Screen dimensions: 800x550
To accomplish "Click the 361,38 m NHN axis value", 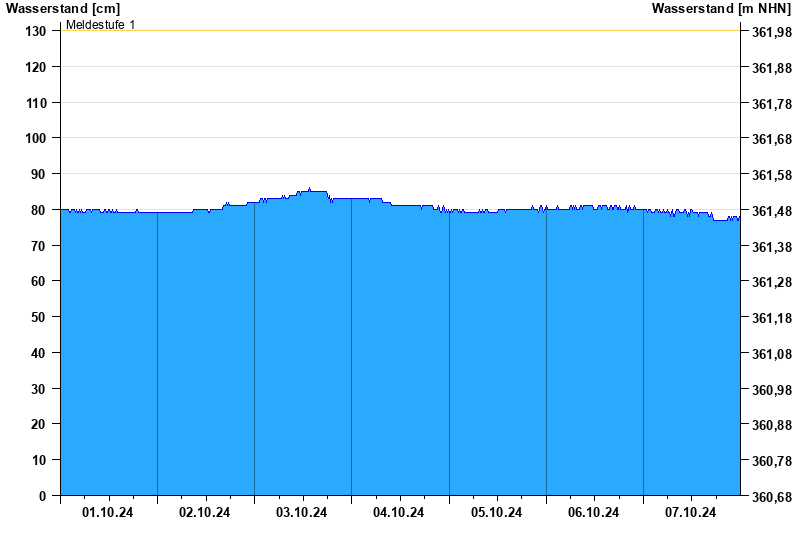I will click(x=772, y=247).
